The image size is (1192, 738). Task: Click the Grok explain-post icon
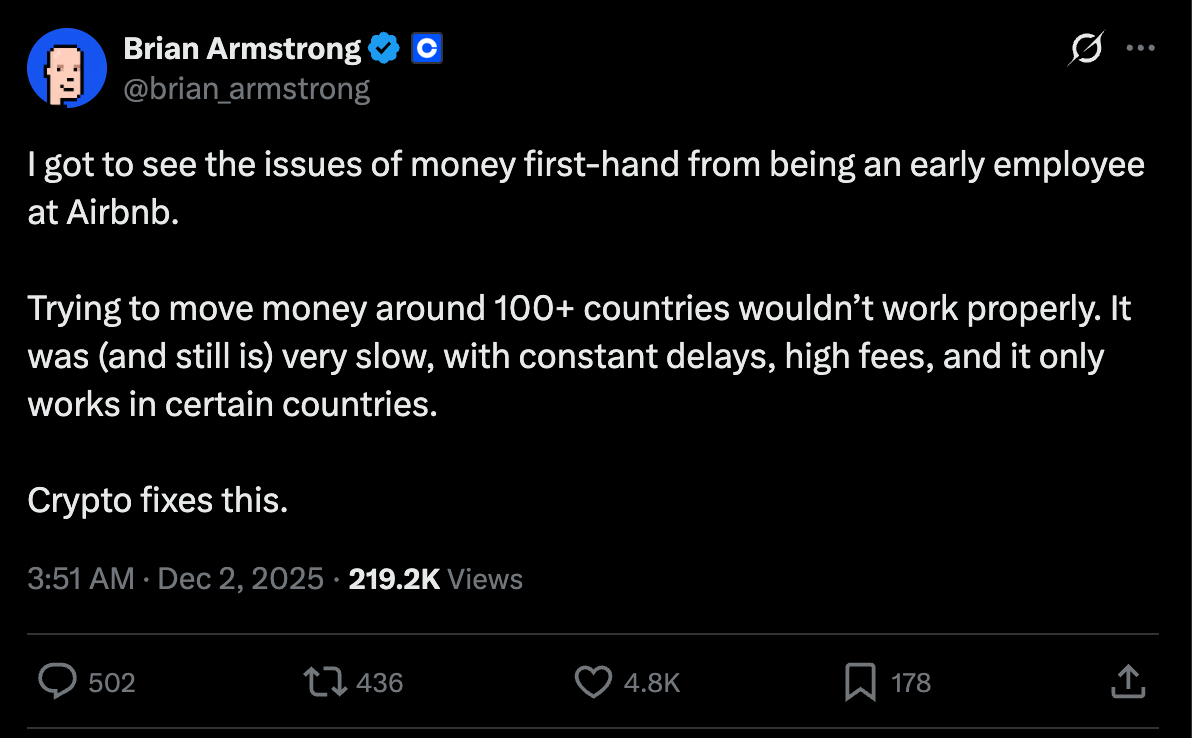(x=1087, y=48)
